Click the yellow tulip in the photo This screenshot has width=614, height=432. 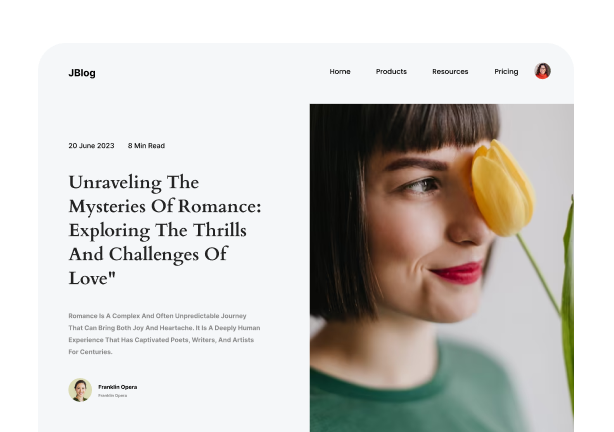(x=502, y=188)
